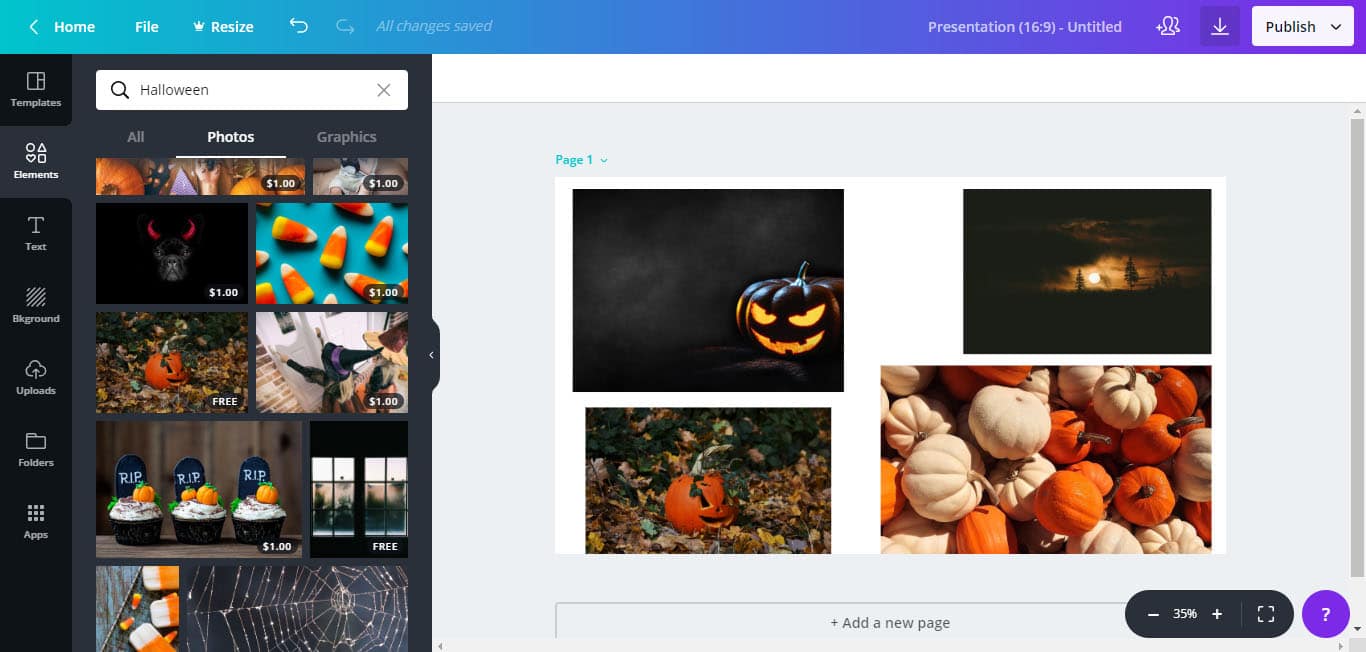Open the Templates panel in sidebar
This screenshot has width=1366, height=652.
pyautogui.click(x=36, y=89)
